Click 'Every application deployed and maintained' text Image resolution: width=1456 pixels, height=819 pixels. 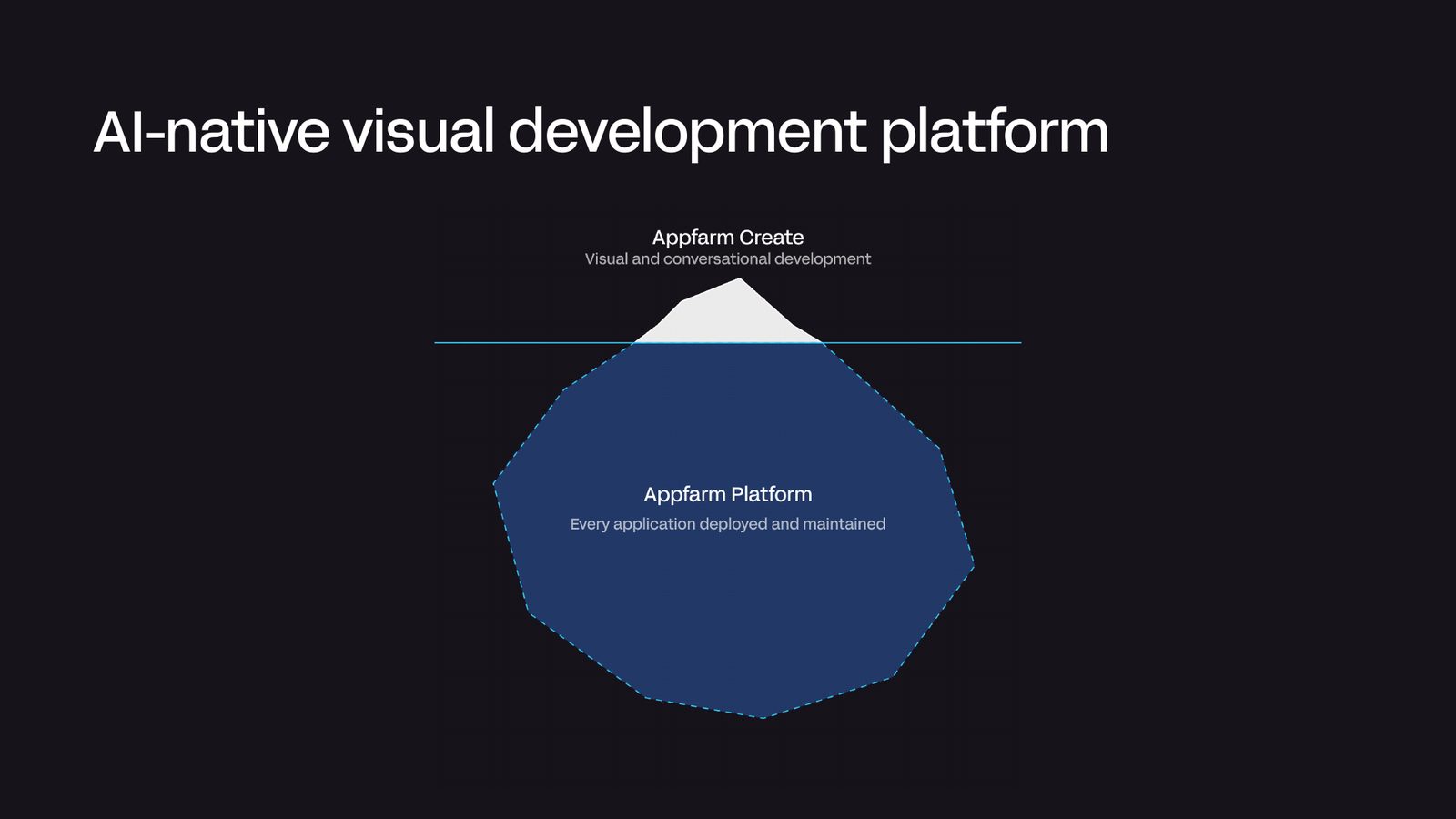click(728, 524)
